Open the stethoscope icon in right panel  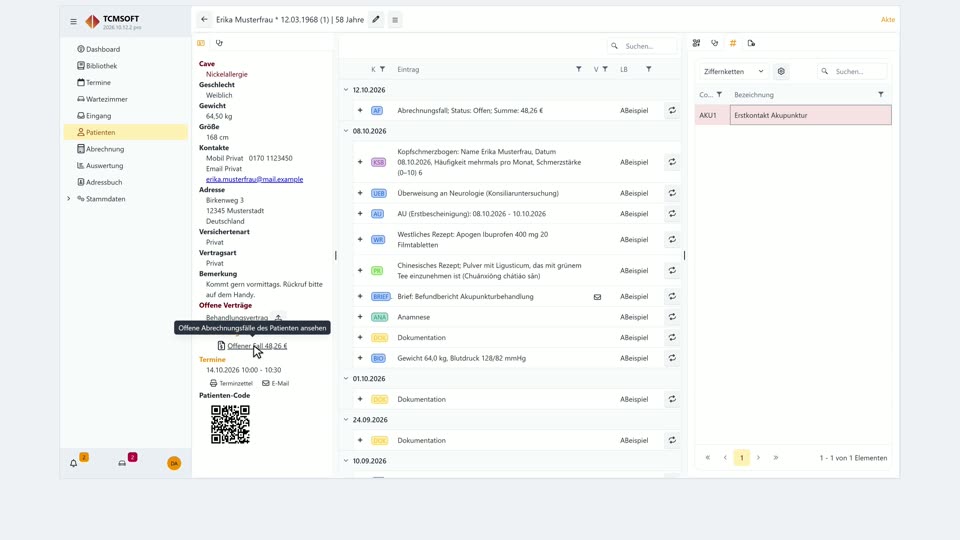(714, 43)
